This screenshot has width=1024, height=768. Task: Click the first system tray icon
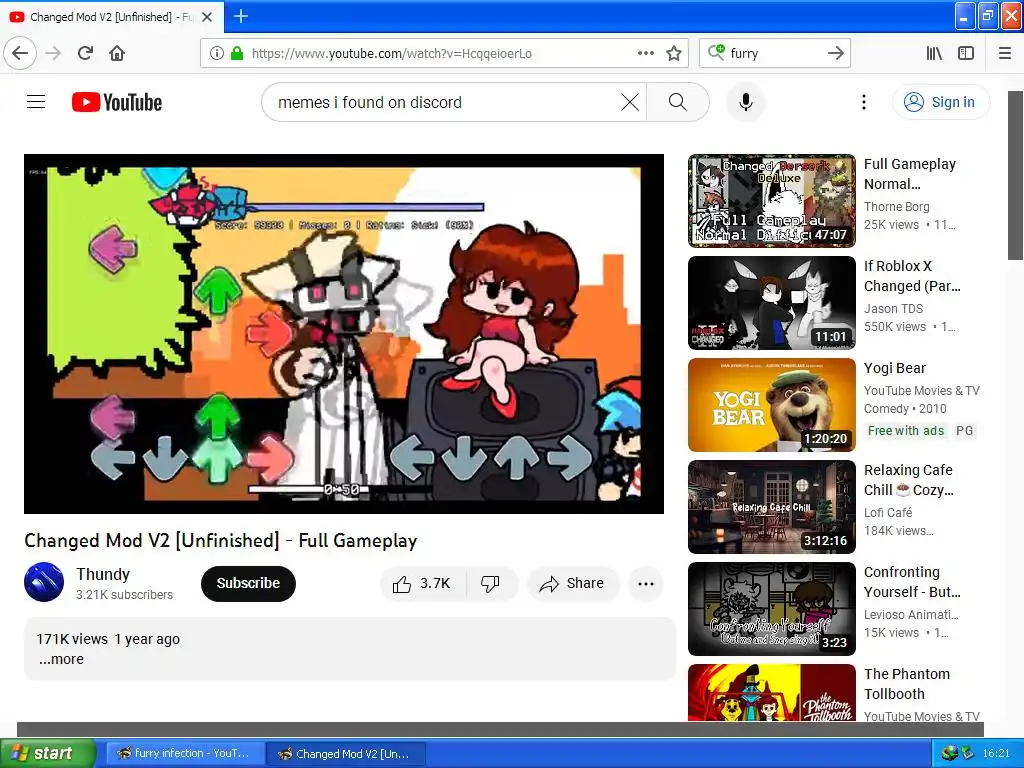[950, 753]
